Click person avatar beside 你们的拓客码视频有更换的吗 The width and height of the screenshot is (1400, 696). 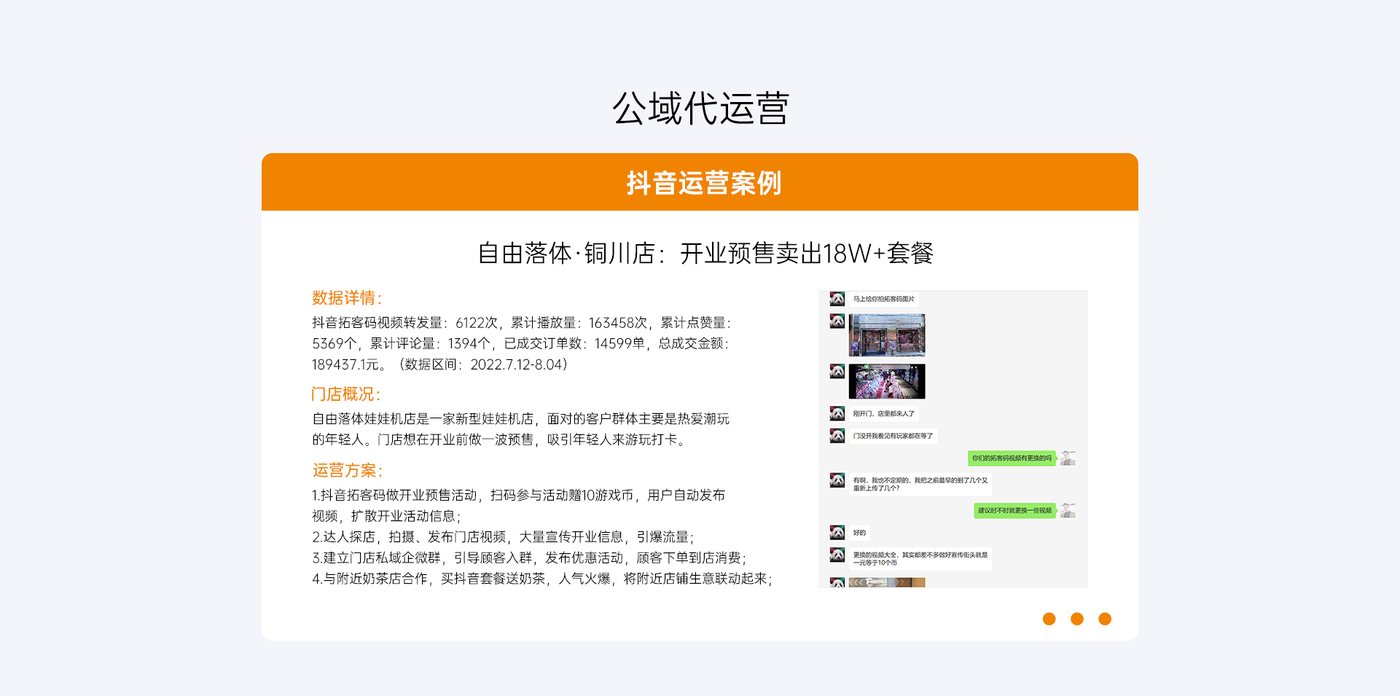point(1068,458)
